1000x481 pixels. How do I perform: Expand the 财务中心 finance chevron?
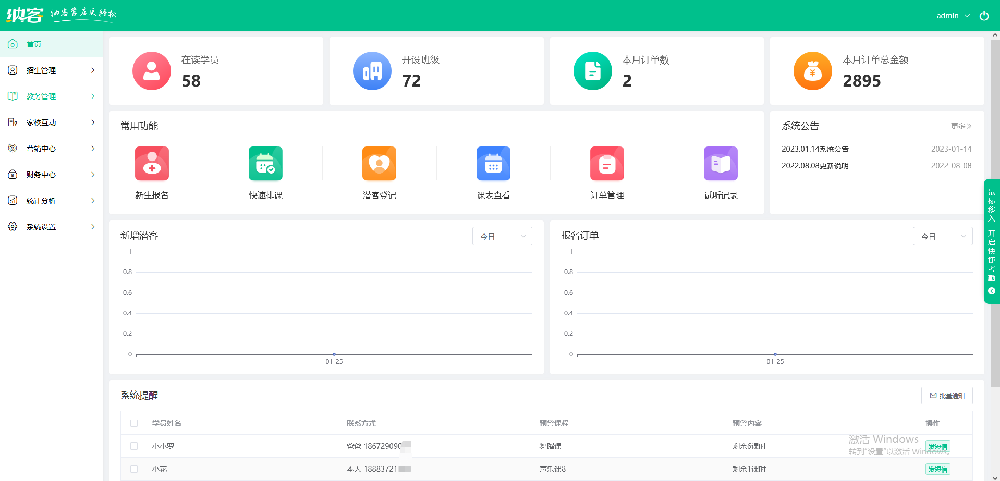point(92,174)
